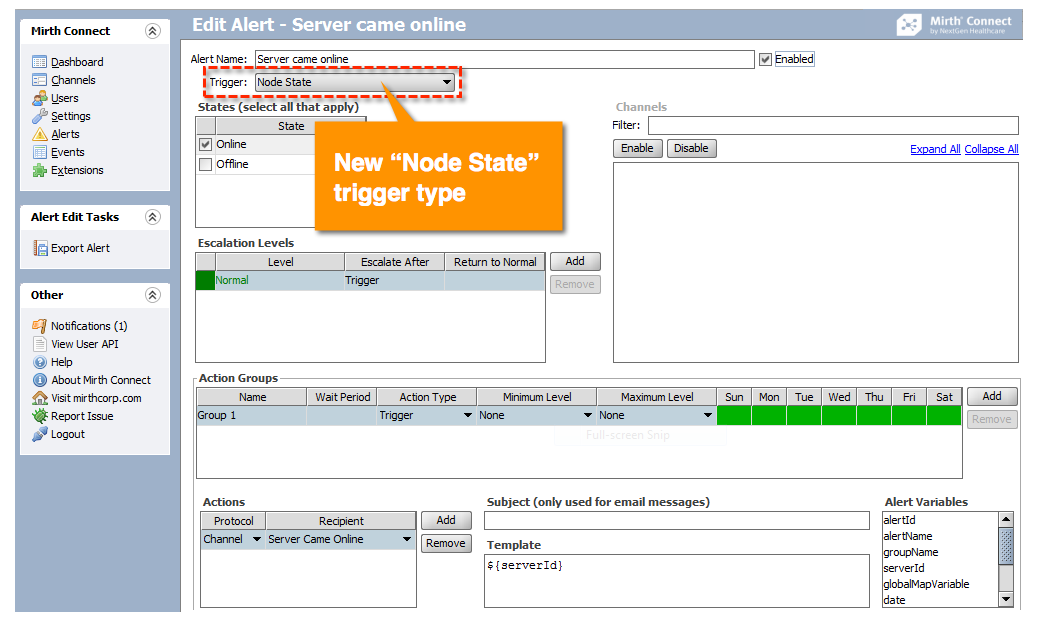Click the Channels Filter input field
Screen dimensions: 1037x627
click(x=833, y=126)
